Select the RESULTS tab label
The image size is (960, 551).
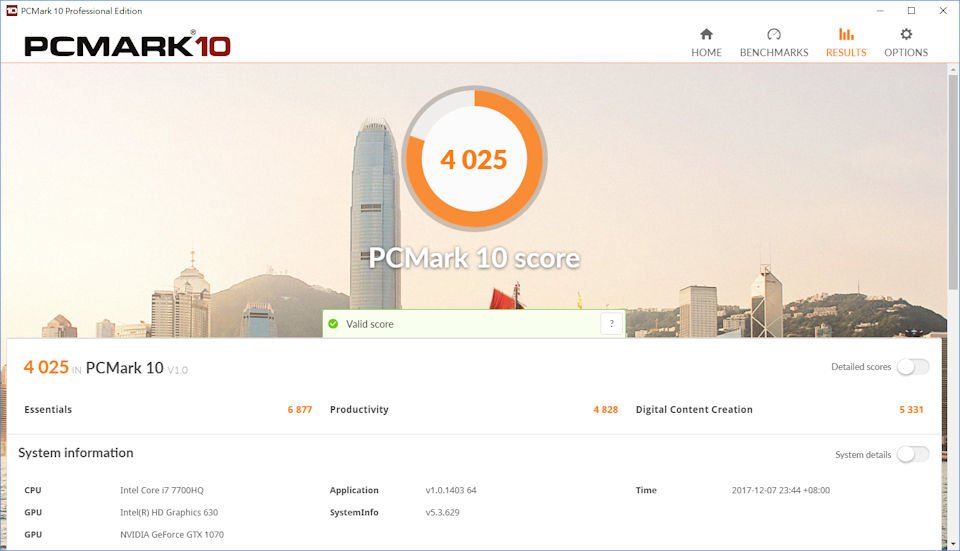pyautogui.click(x=846, y=53)
